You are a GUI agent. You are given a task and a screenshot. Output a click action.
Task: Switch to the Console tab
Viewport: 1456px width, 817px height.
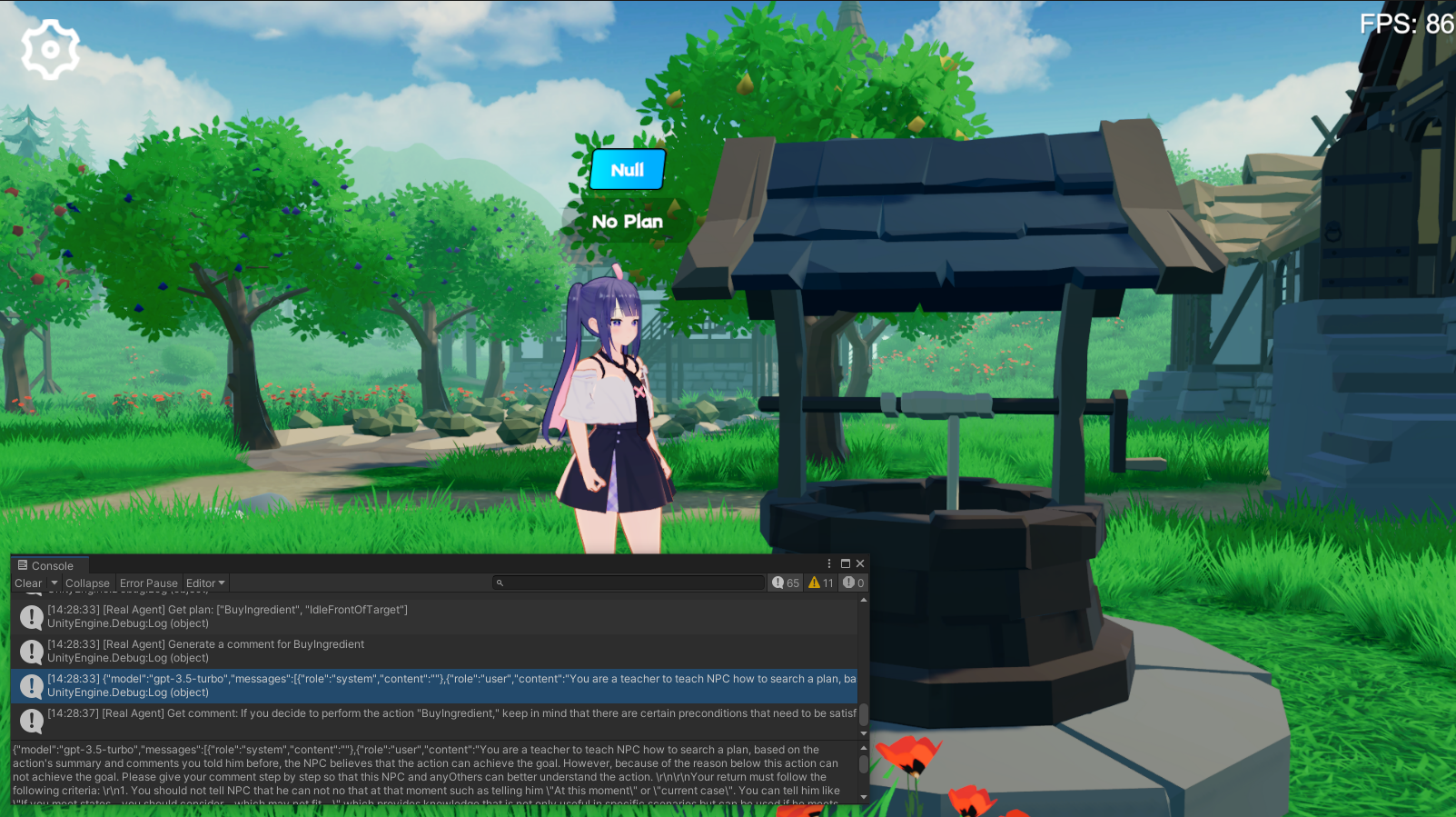point(49,565)
